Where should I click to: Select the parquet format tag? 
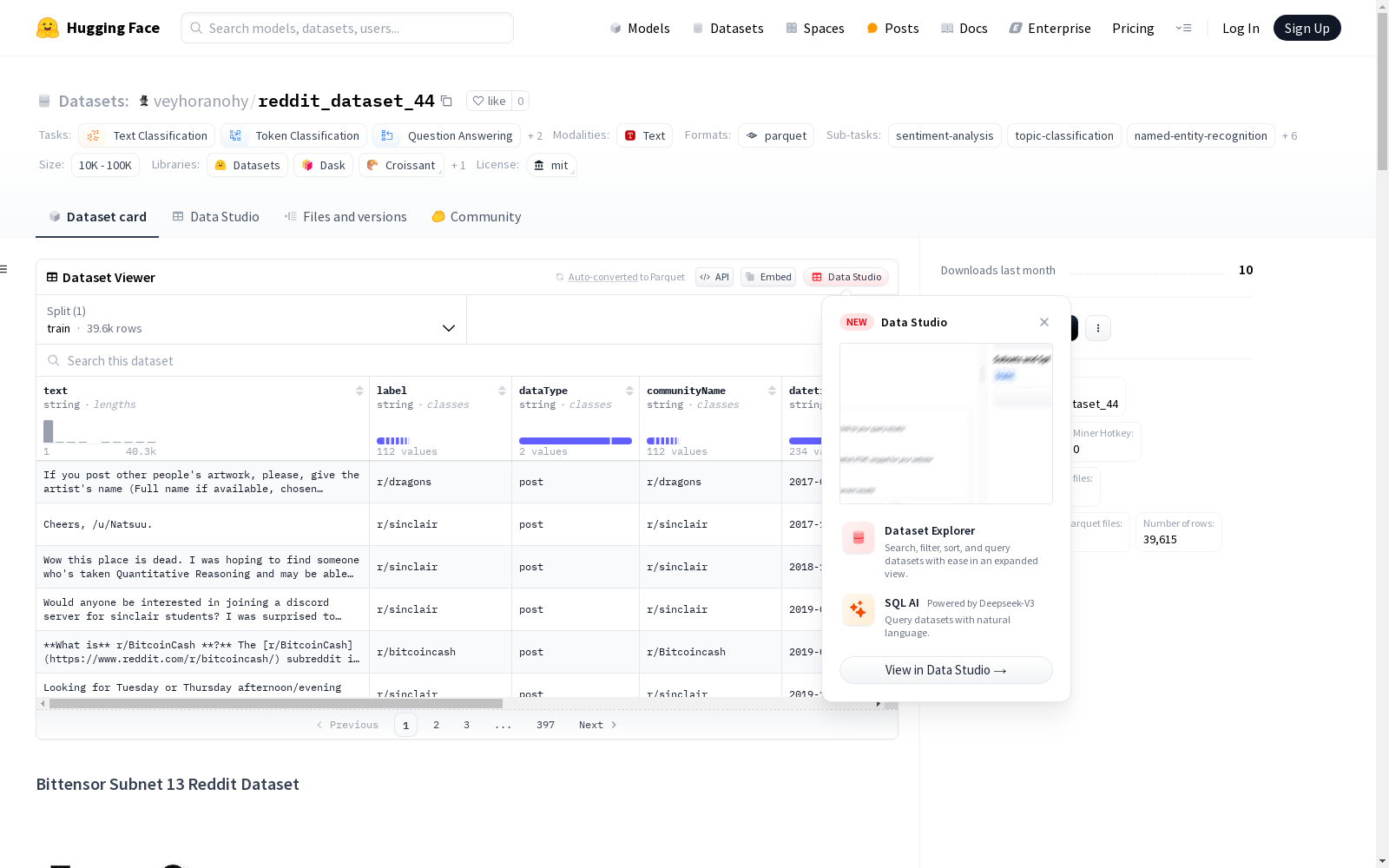(776, 135)
